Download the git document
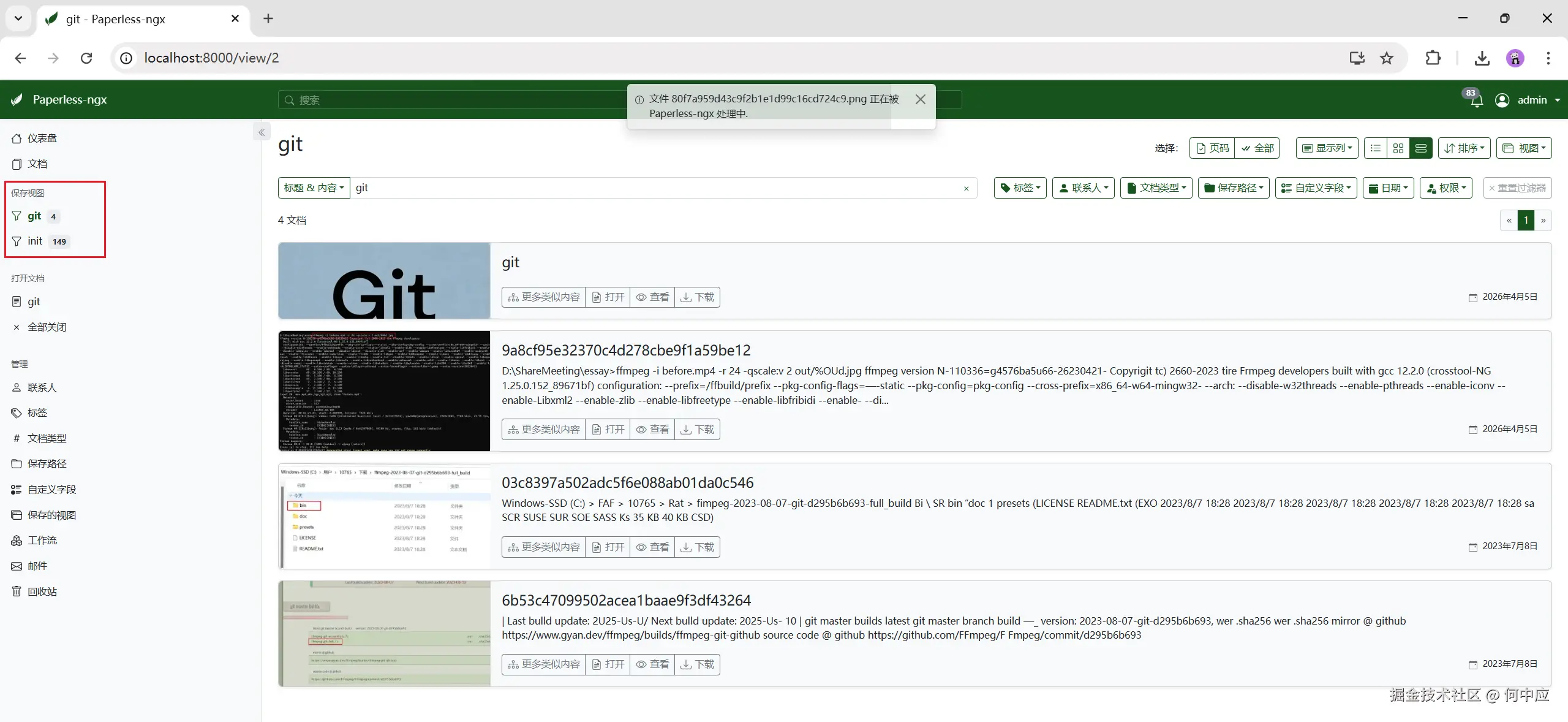1568x722 pixels. pos(697,297)
